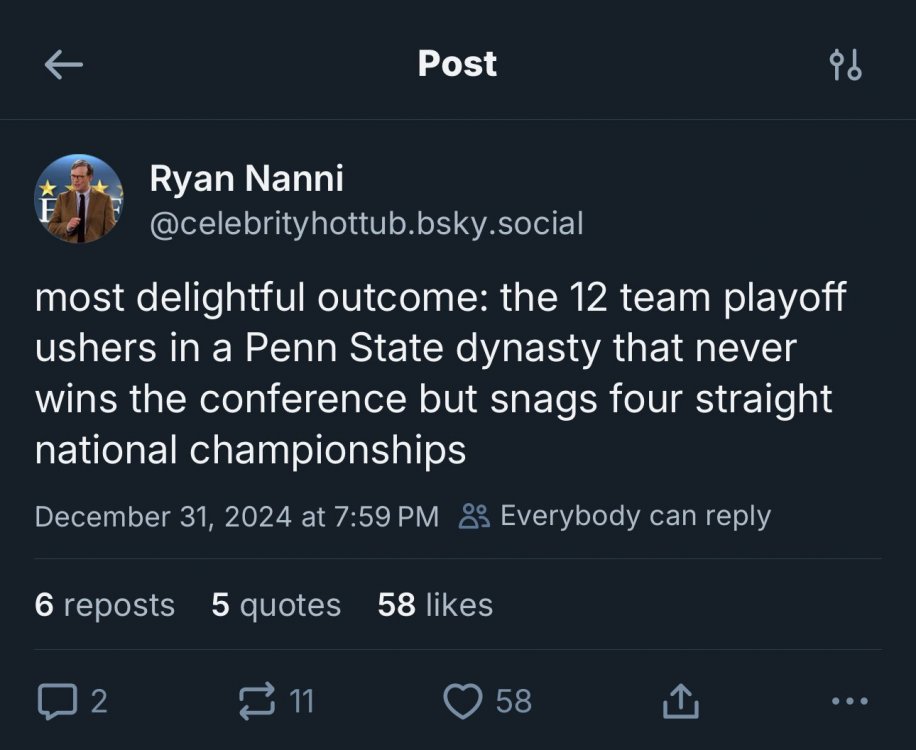This screenshot has height=750, width=916.
Task: View the list of 6 reposts
Action: [x=104, y=605]
